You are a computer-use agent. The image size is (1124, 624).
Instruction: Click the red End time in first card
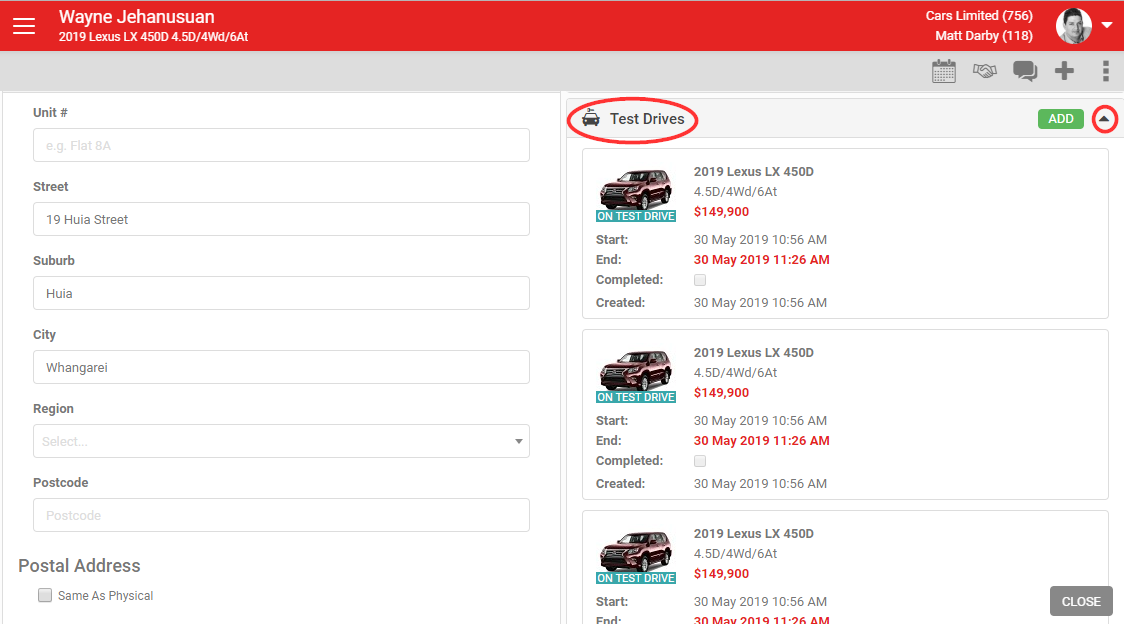(761, 260)
